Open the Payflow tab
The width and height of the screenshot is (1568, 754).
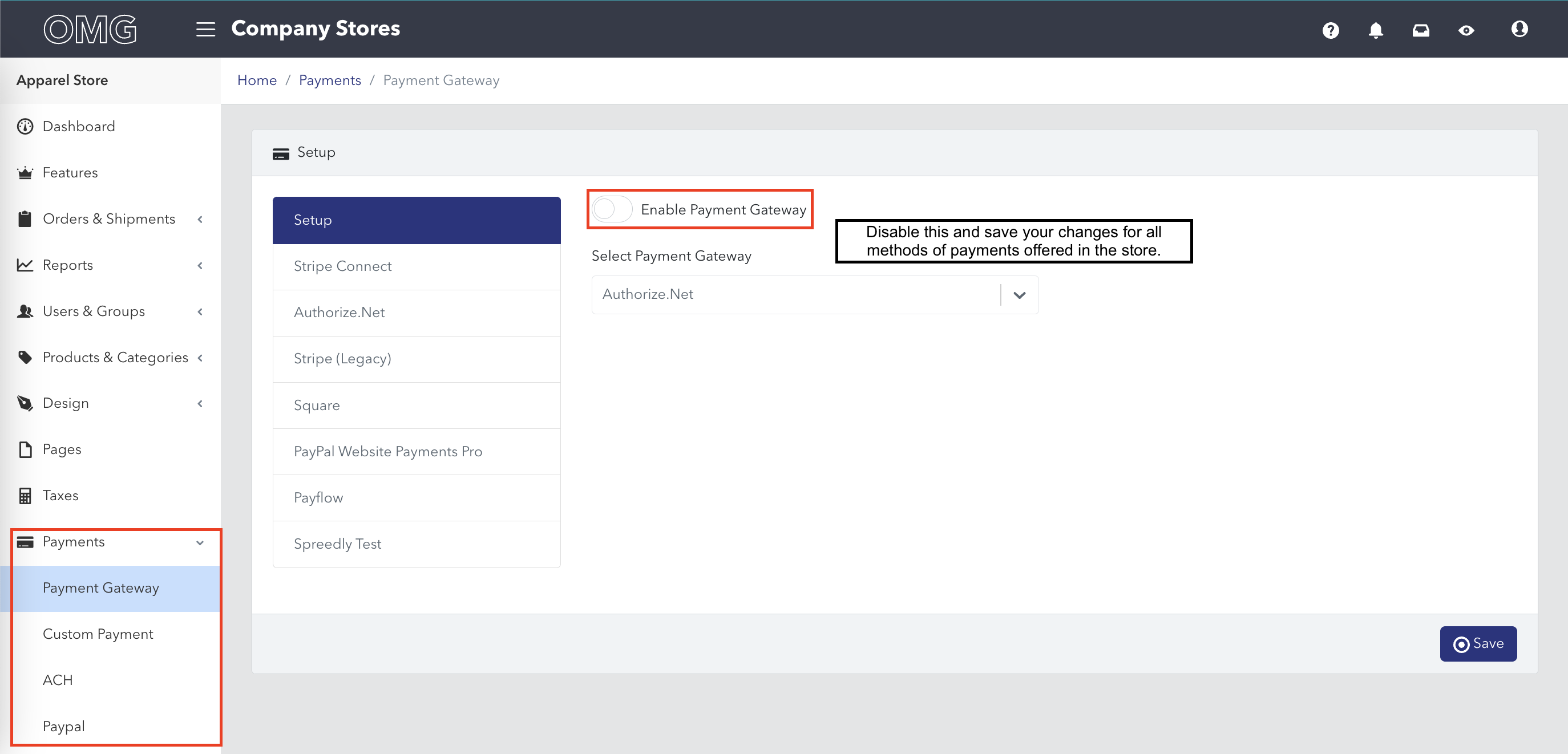click(x=417, y=498)
